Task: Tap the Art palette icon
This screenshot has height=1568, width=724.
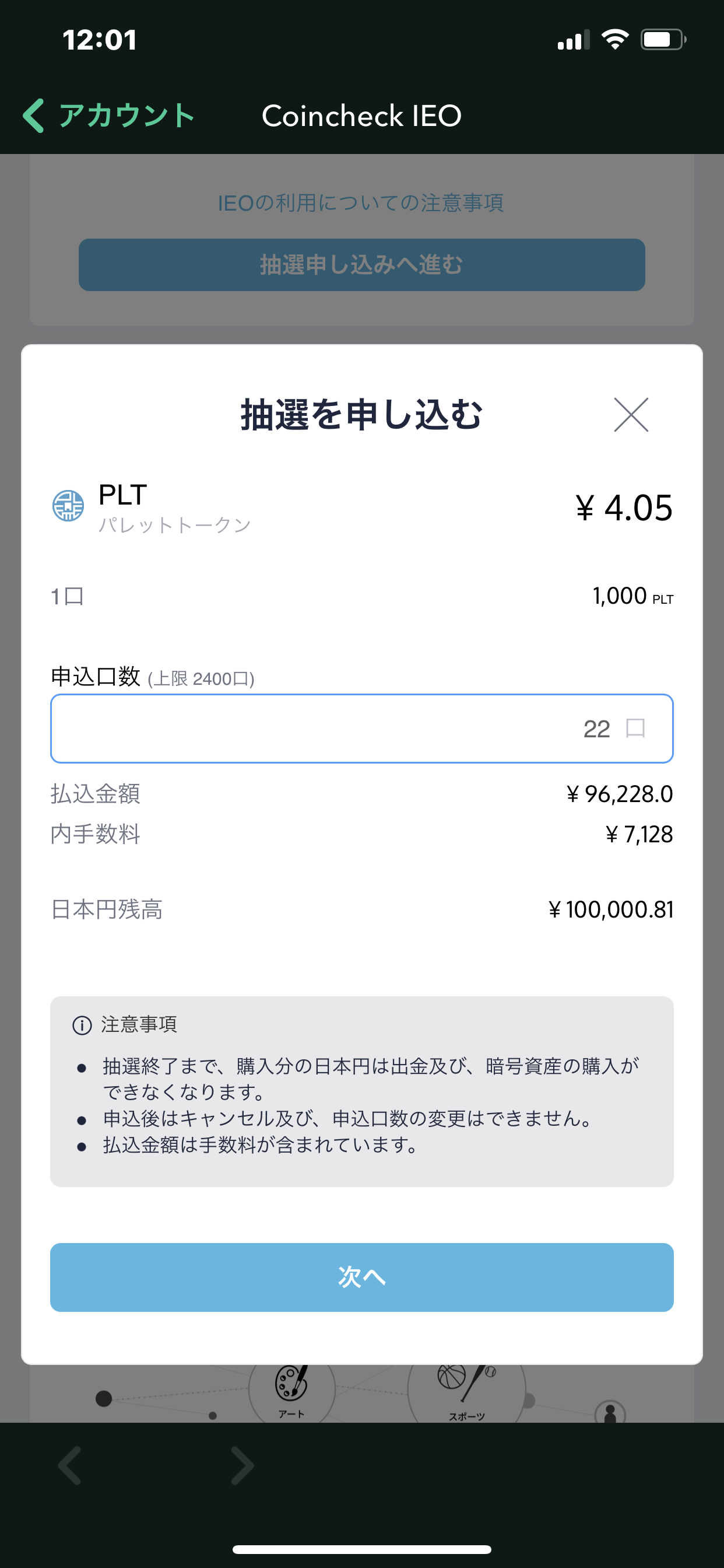Action: pos(291,1385)
